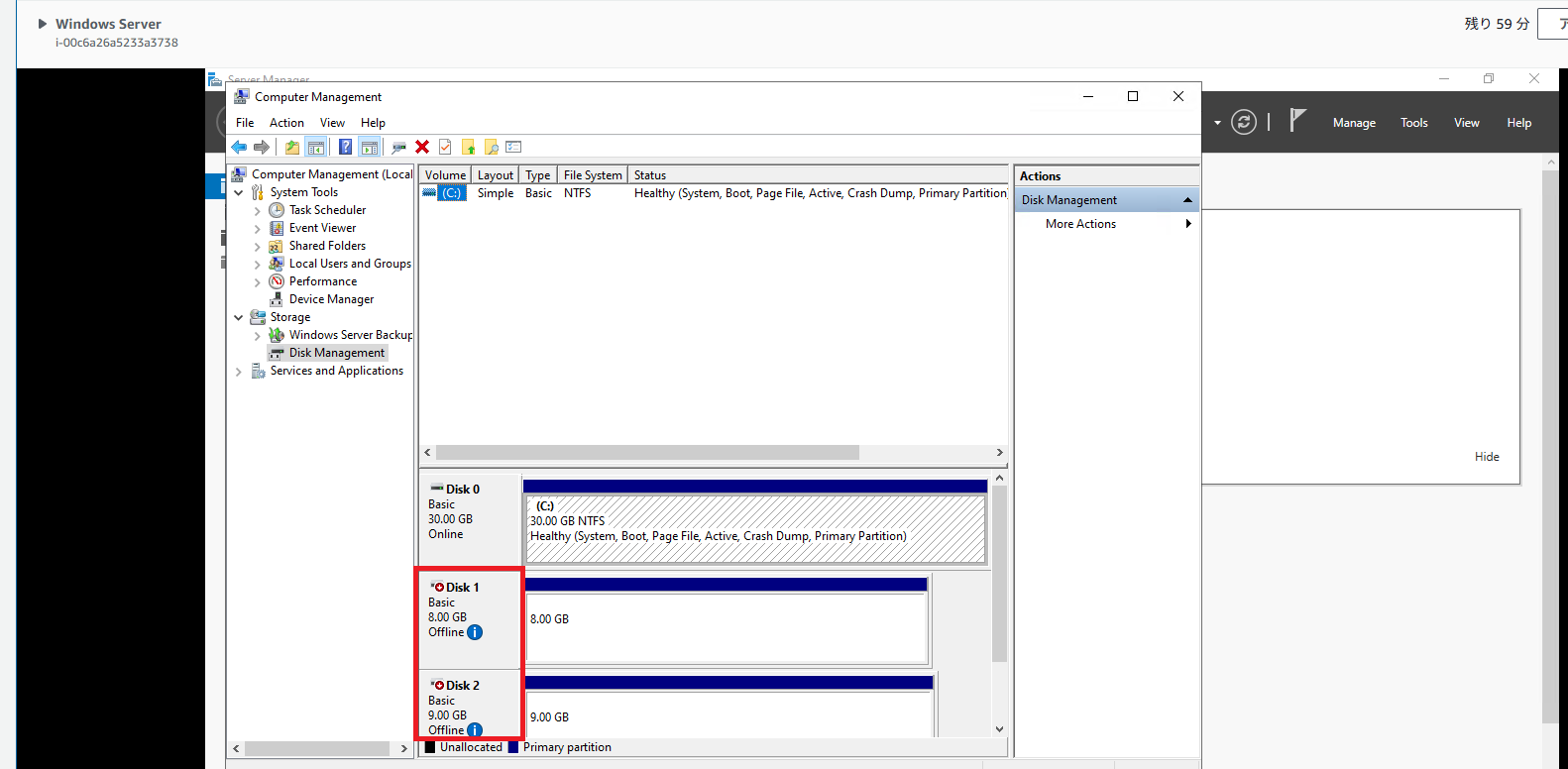This screenshot has width=1568, height=769.
Task: Collapse the System Tools tree node
Action: (238, 192)
